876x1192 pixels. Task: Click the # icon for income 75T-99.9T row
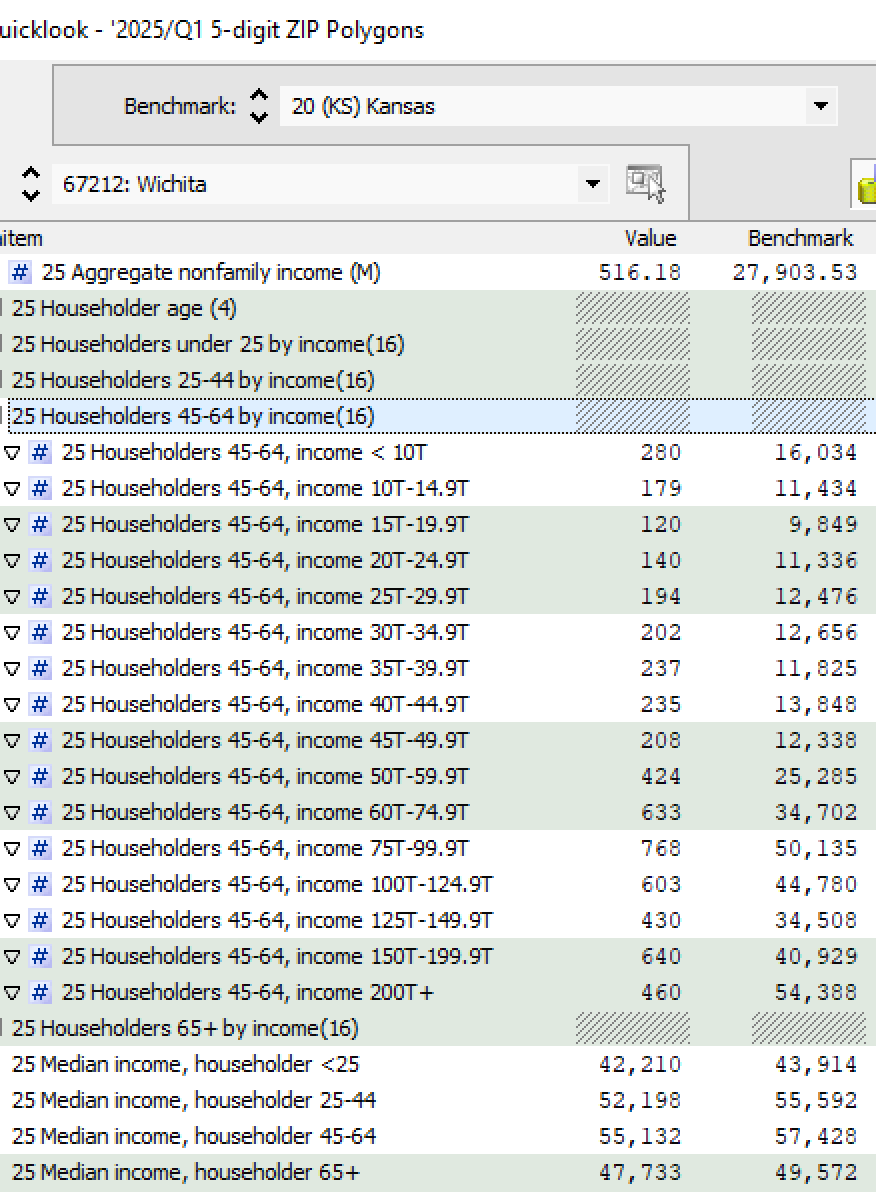(x=40, y=848)
